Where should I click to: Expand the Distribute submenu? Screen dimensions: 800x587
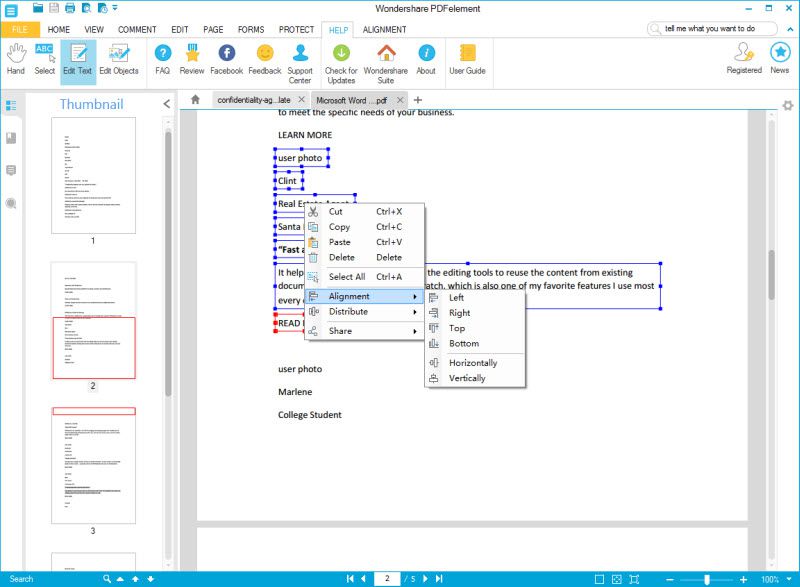point(365,312)
